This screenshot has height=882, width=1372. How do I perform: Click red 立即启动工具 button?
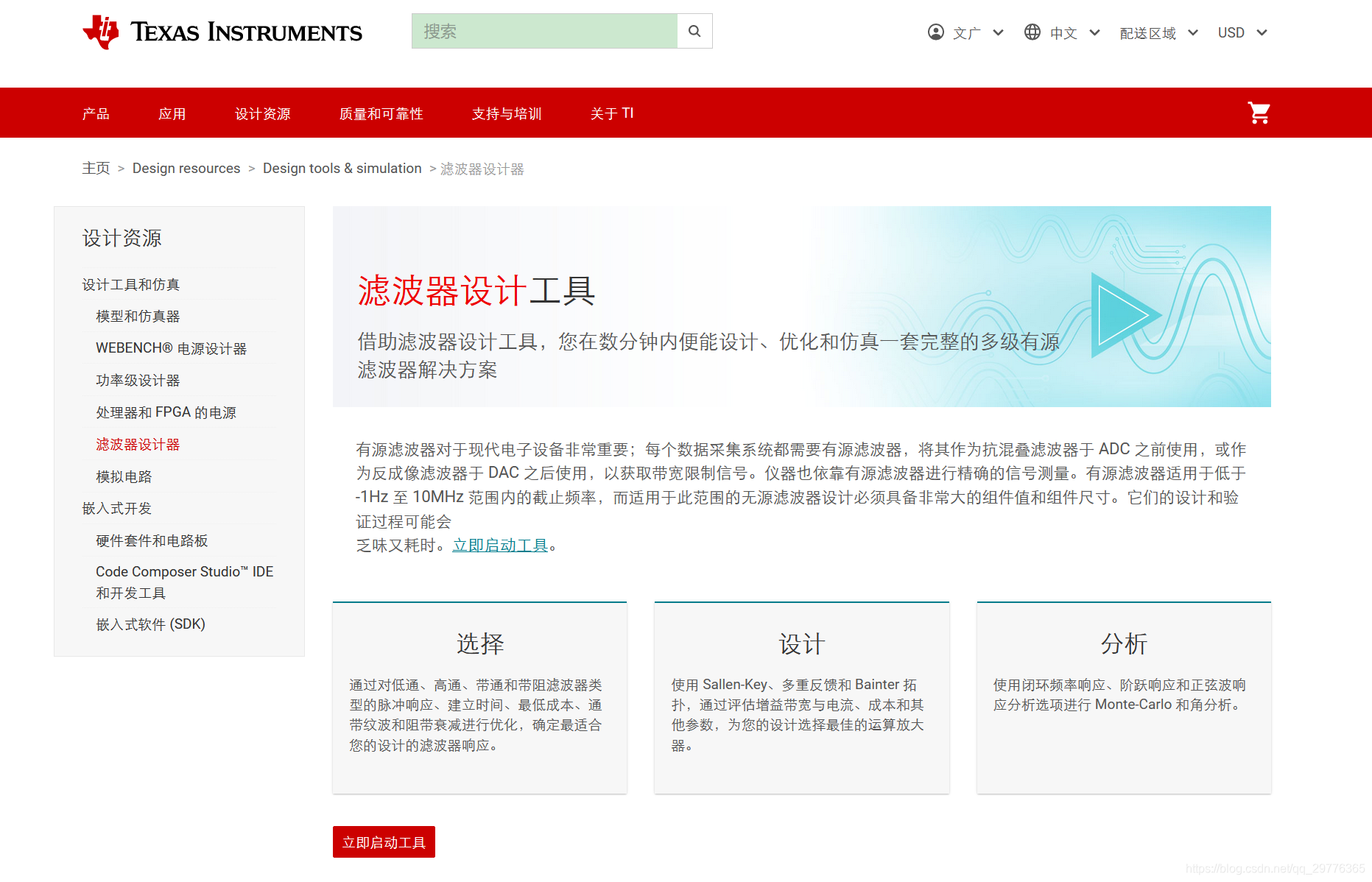384,842
